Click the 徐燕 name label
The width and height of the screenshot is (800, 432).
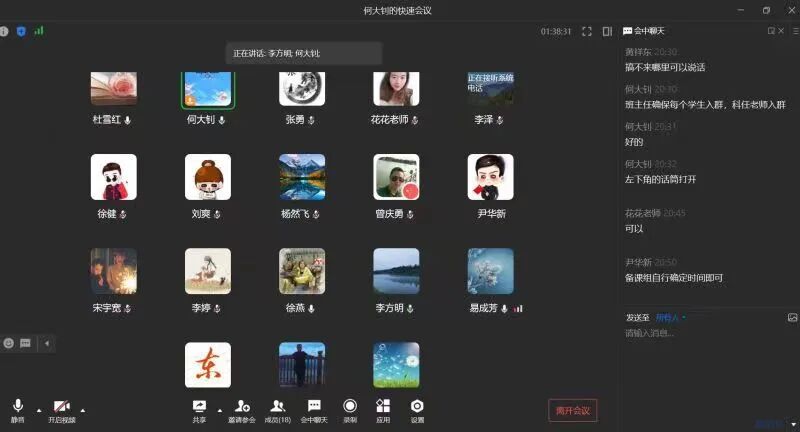click(295, 308)
